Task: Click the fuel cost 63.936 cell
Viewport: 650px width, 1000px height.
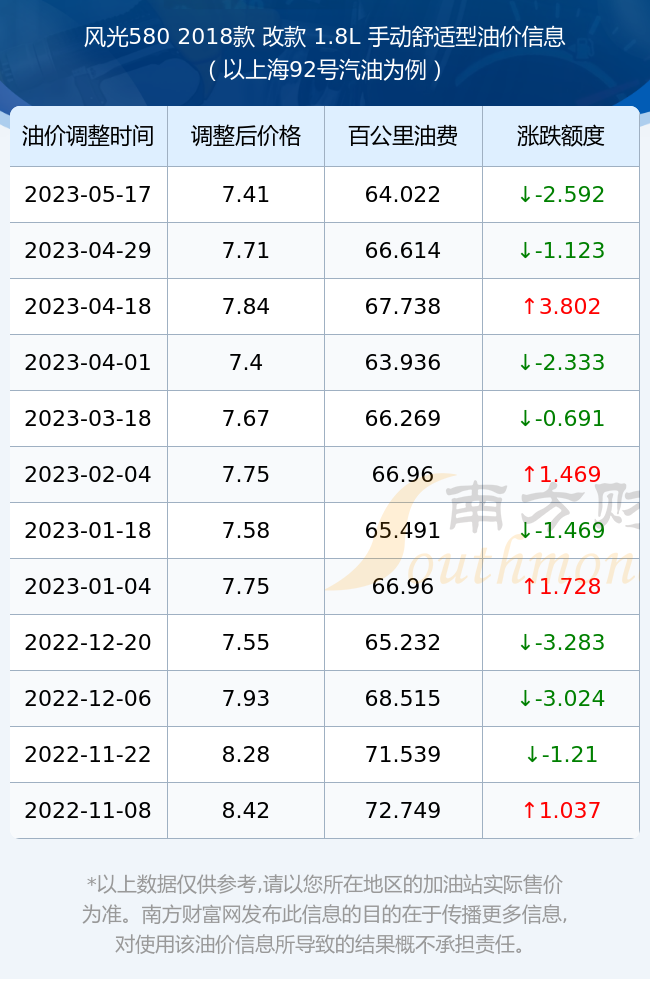Action: [x=403, y=362]
